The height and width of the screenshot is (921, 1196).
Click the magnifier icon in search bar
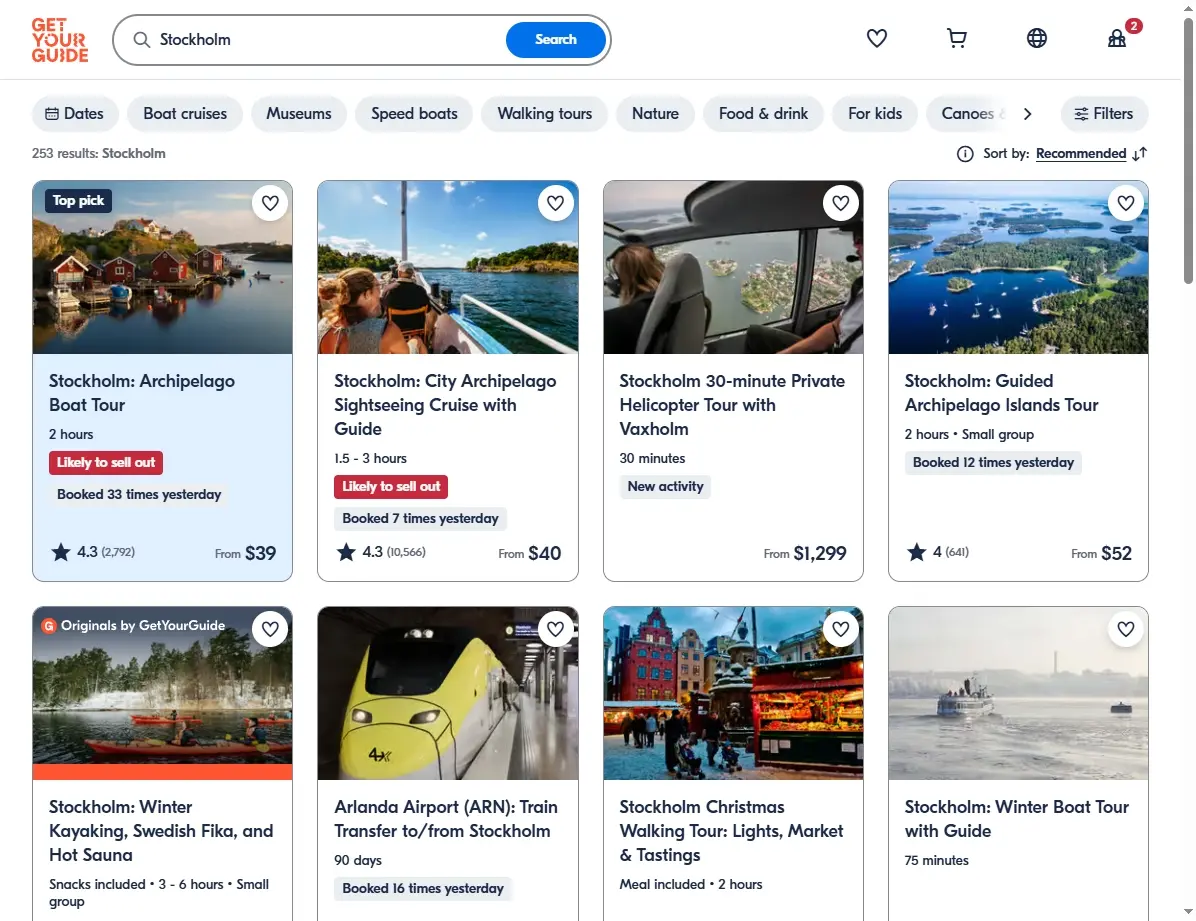142,40
